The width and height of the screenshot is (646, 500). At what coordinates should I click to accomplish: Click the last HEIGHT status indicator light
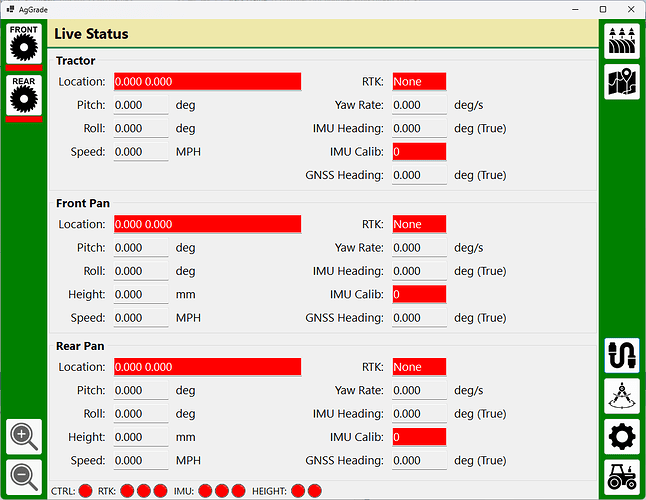pos(315,490)
